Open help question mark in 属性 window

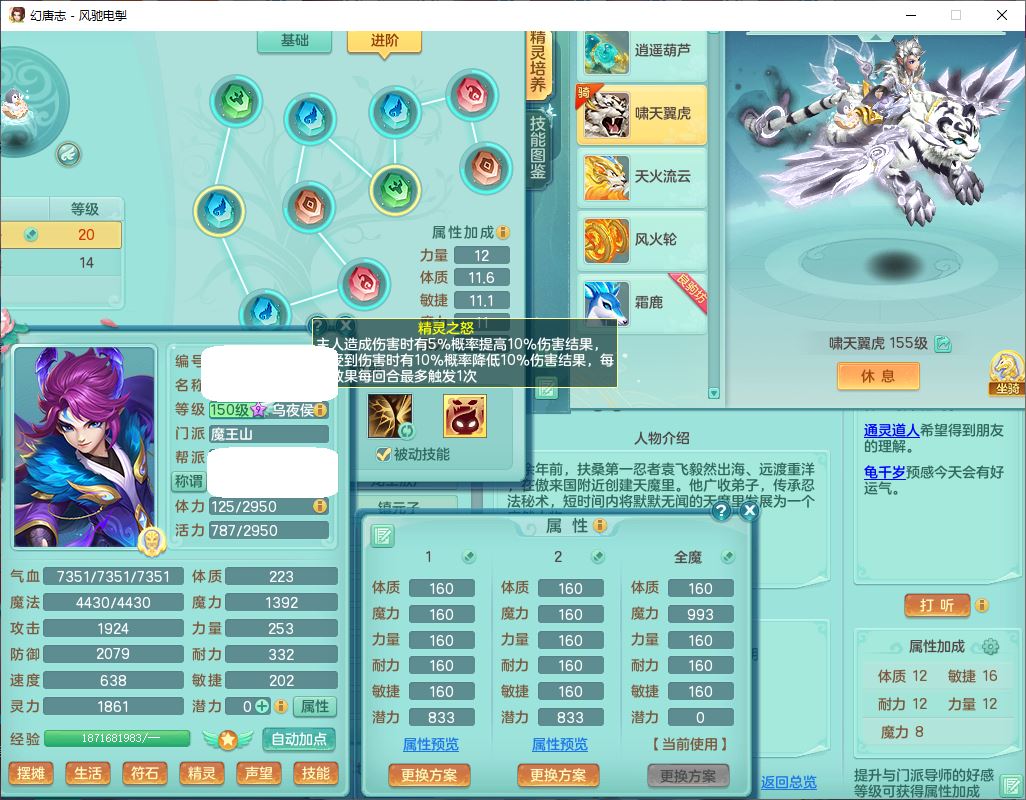(x=721, y=511)
